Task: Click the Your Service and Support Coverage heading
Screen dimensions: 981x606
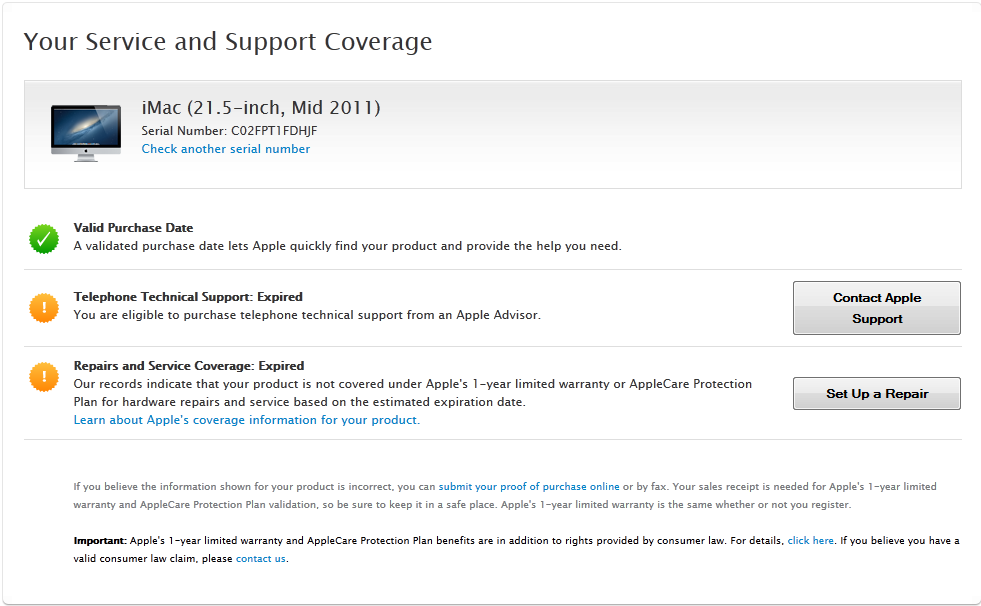Action: pyautogui.click(x=228, y=42)
